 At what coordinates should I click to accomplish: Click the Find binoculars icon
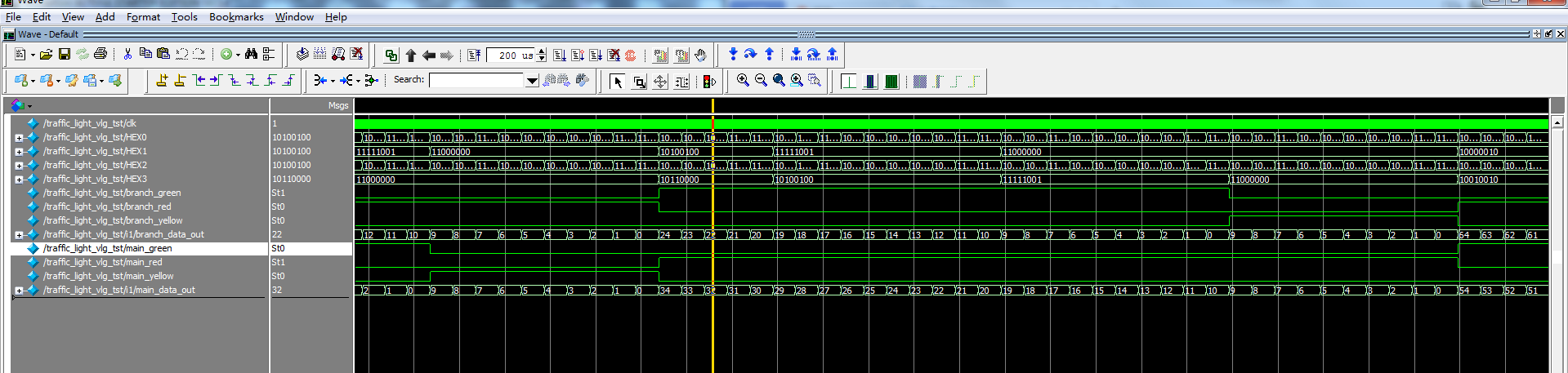click(251, 55)
